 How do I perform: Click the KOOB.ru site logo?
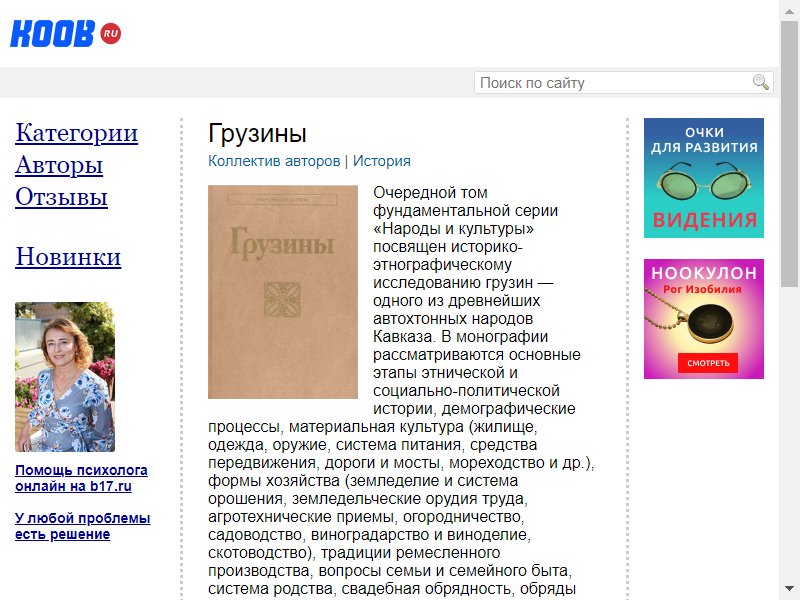[x=65, y=33]
